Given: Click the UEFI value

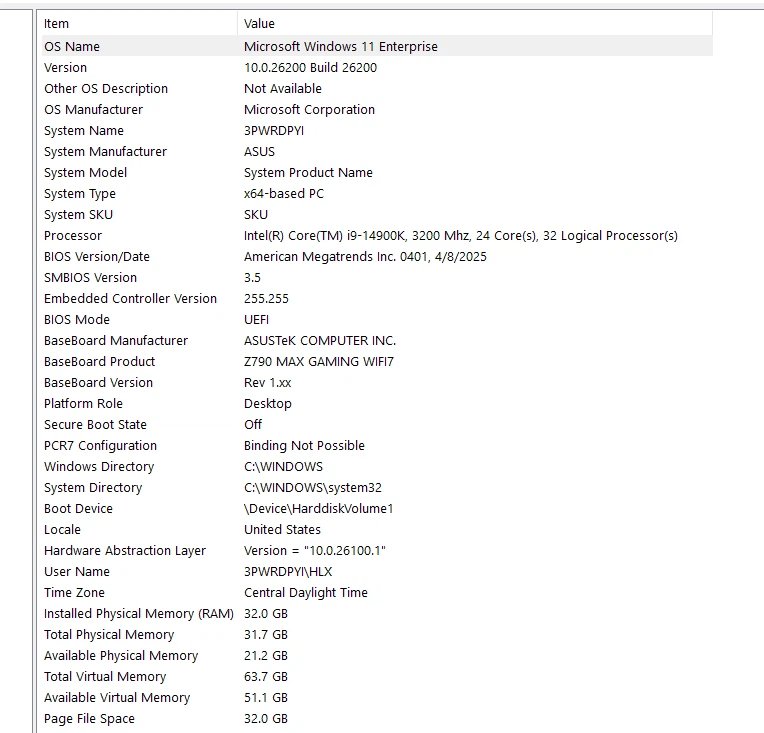Looking at the screenshot, I should coord(256,319).
